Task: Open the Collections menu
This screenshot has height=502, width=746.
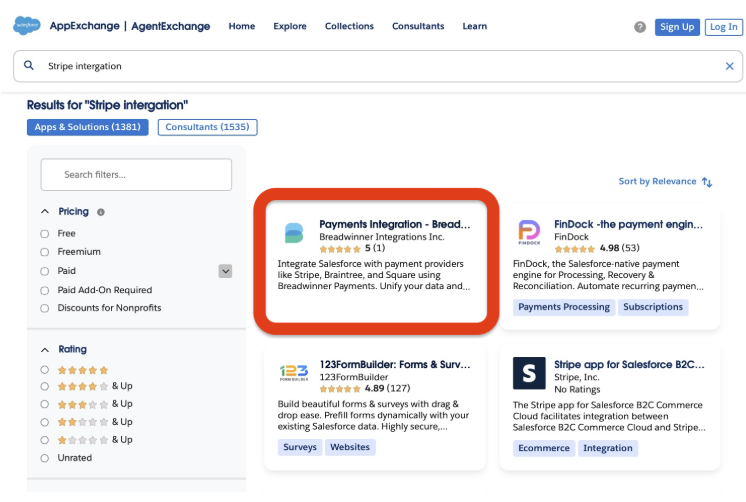Action: click(349, 26)
